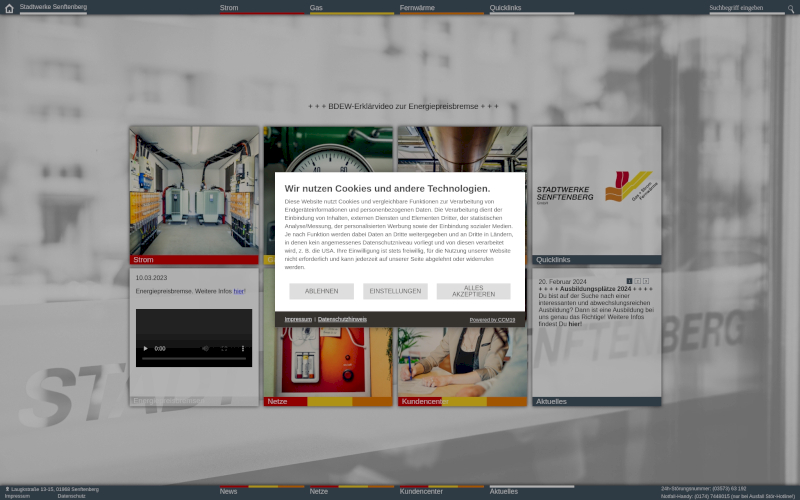Open the Strom menu in top navigation
800x500 pixels.
pos(229,8)
